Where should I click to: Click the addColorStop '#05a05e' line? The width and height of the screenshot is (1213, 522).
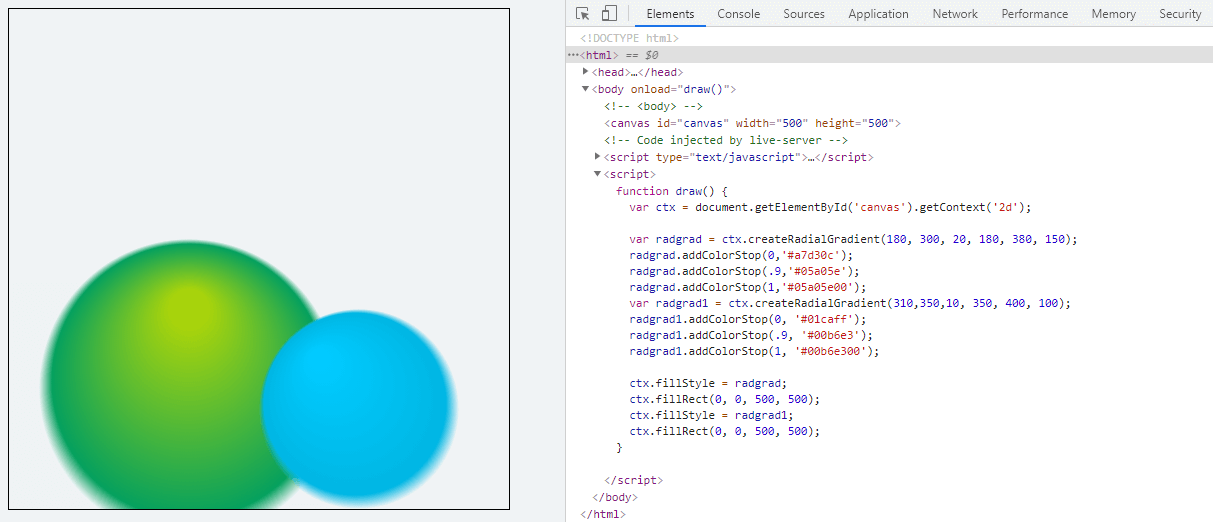tap(745, 271)
